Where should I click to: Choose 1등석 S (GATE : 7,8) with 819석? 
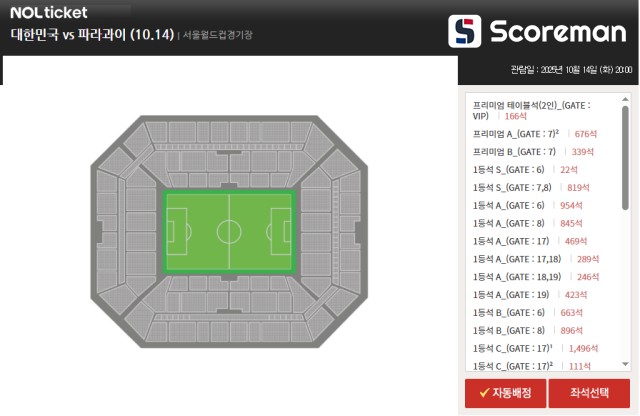[x=533, y=187]
